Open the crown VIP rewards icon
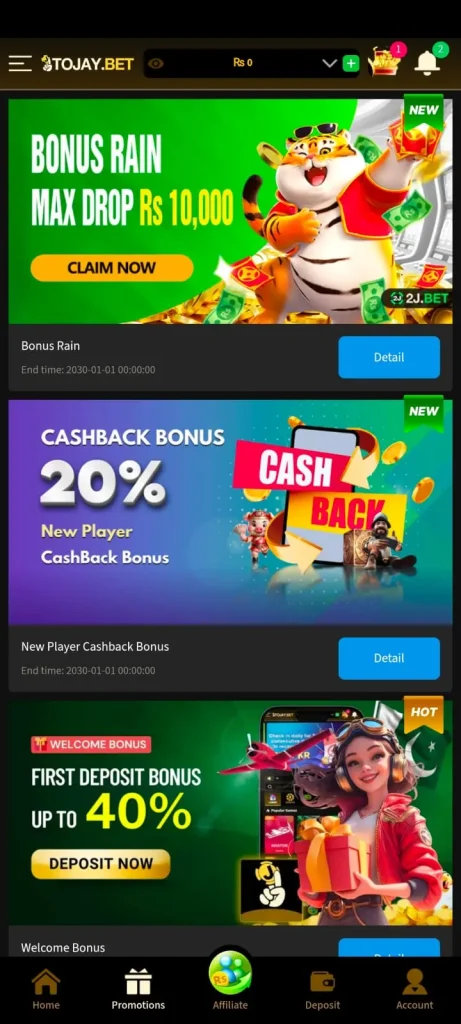Screen dimensions: 461x1024 click(384, 62)
